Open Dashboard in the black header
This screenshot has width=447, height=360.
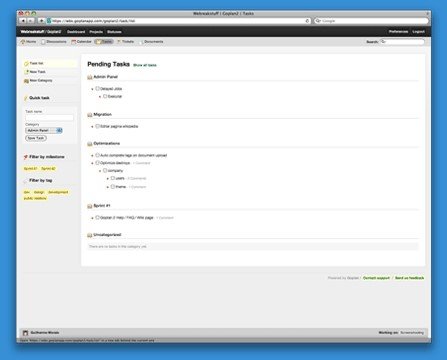76,32
